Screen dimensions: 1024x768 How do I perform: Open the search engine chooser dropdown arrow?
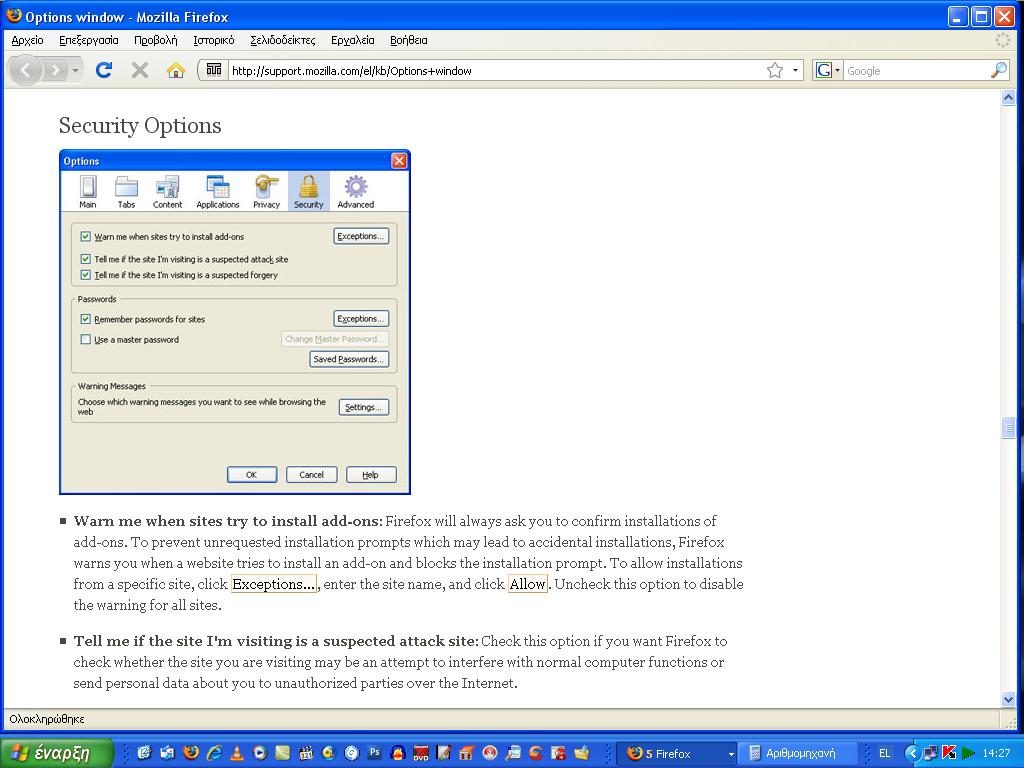837,71
